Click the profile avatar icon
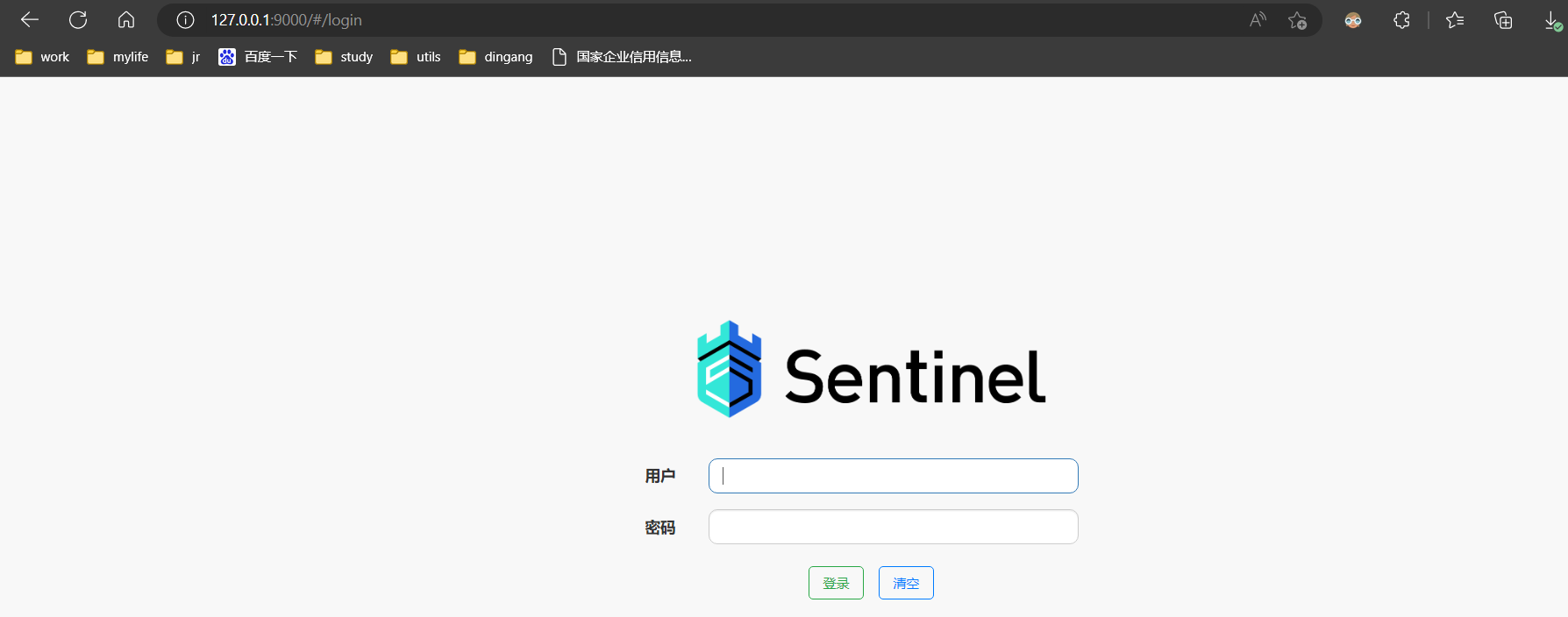1568x617 pixels. coord(1353,19)
